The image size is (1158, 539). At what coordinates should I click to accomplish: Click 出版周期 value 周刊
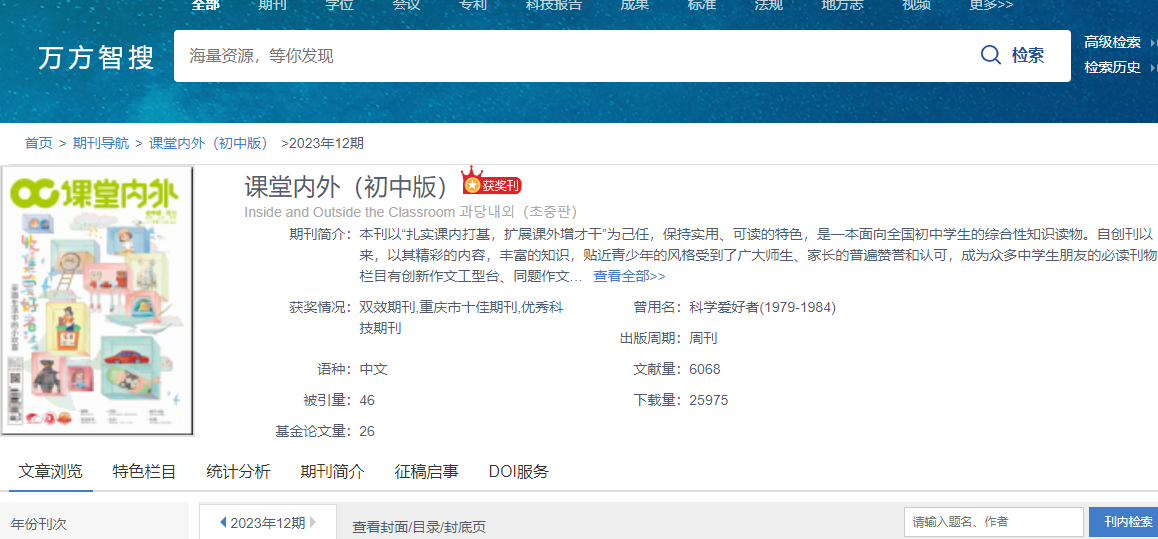[x=703, y=338]
